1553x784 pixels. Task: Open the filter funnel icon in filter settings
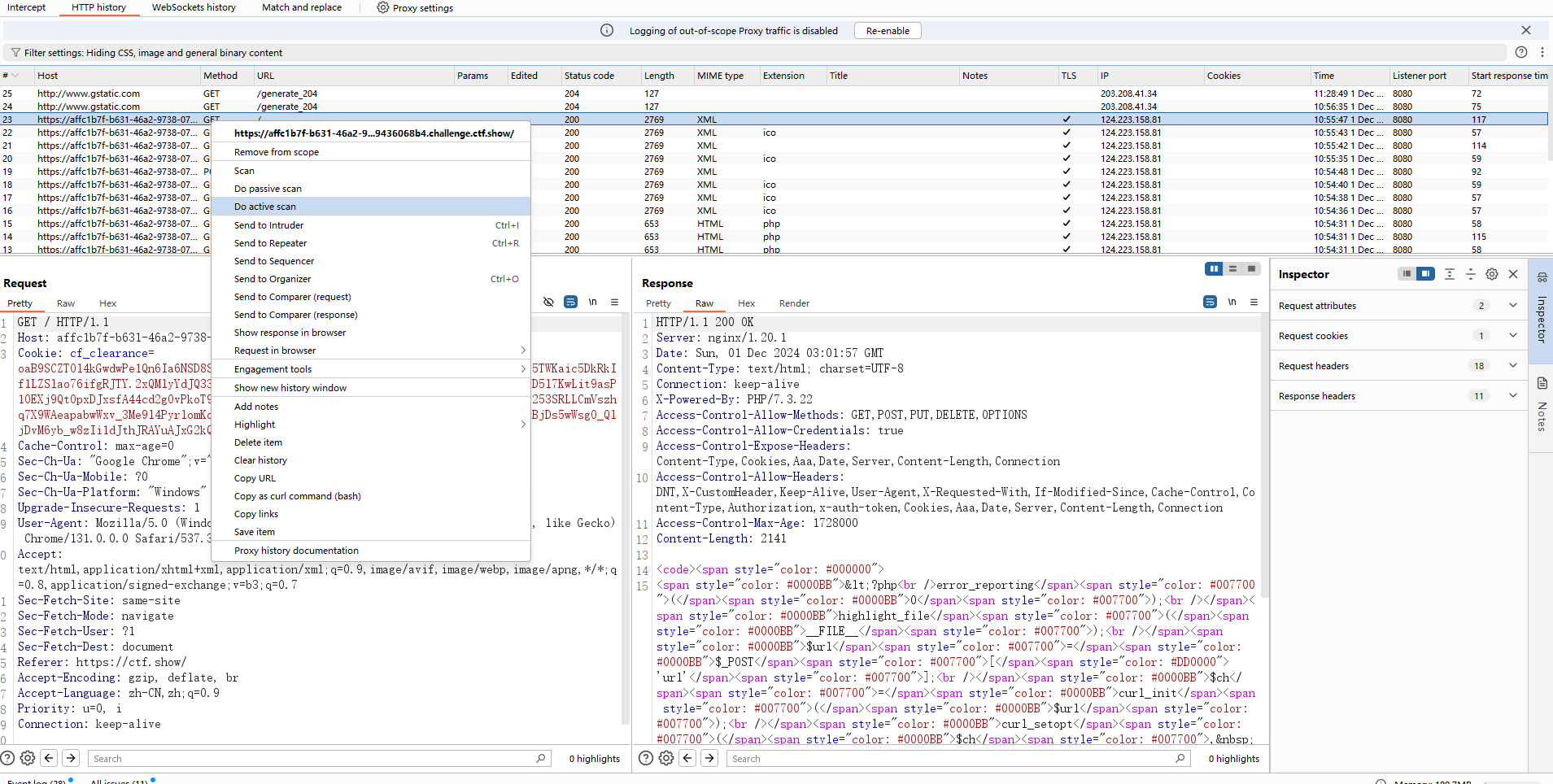(15, 53)
